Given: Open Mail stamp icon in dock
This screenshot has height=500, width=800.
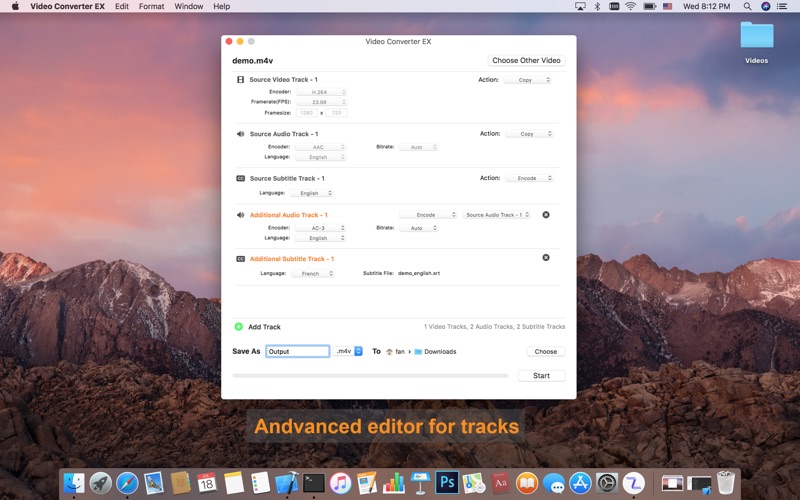Looking at the screenshot, I should (154, 483).
